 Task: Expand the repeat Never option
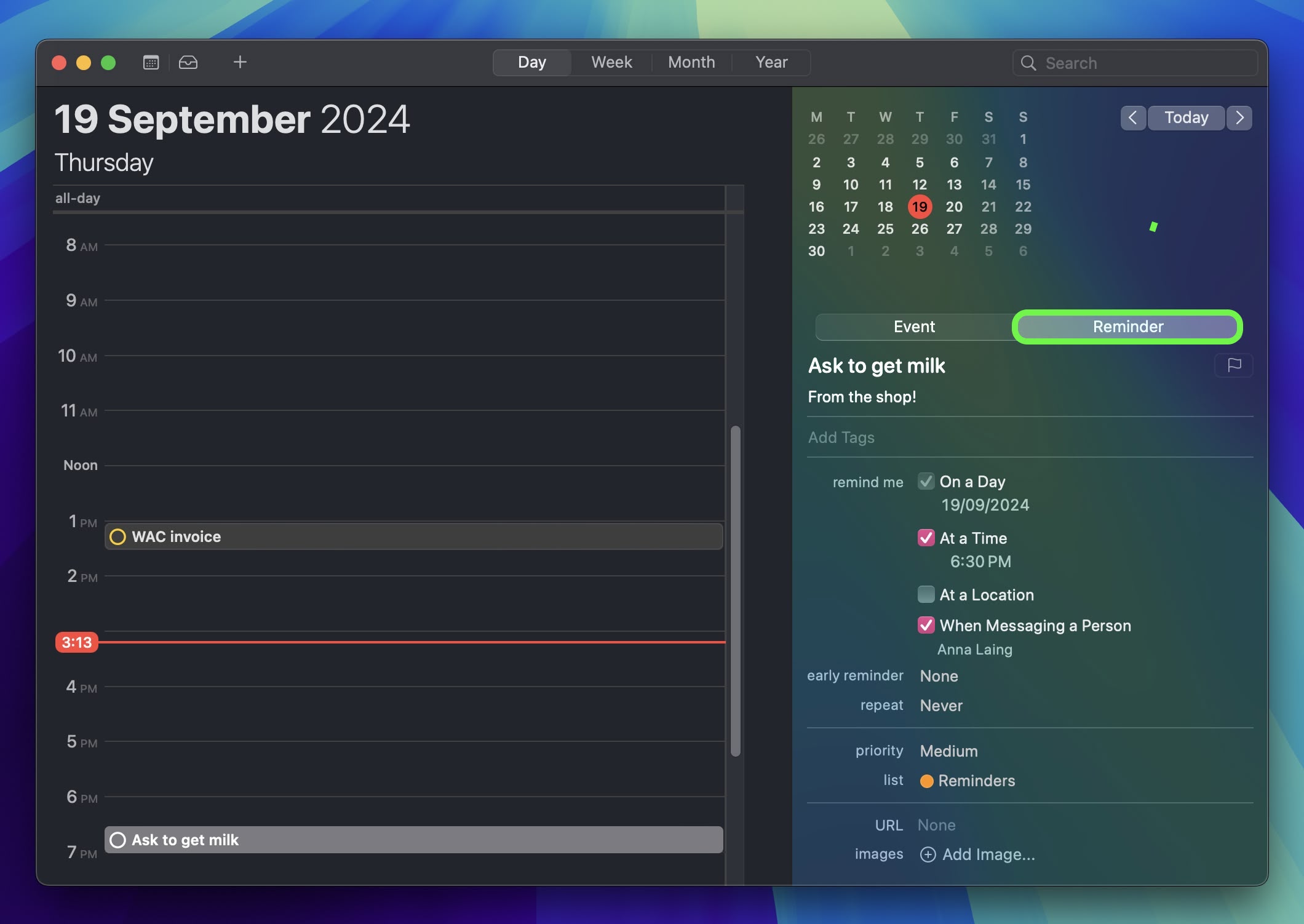click(x=940, y=704)
